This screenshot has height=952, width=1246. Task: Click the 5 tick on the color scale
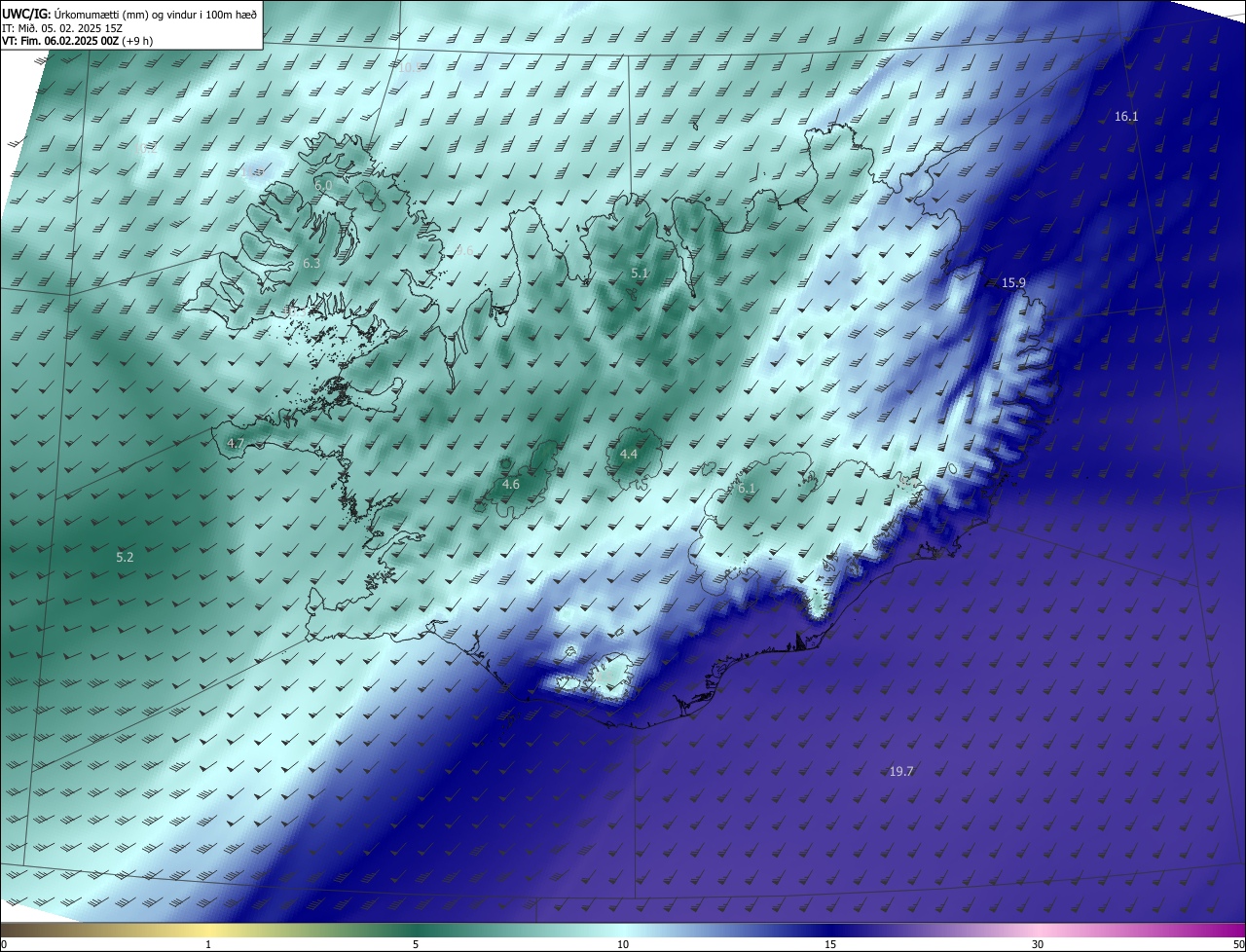point(416,944)
